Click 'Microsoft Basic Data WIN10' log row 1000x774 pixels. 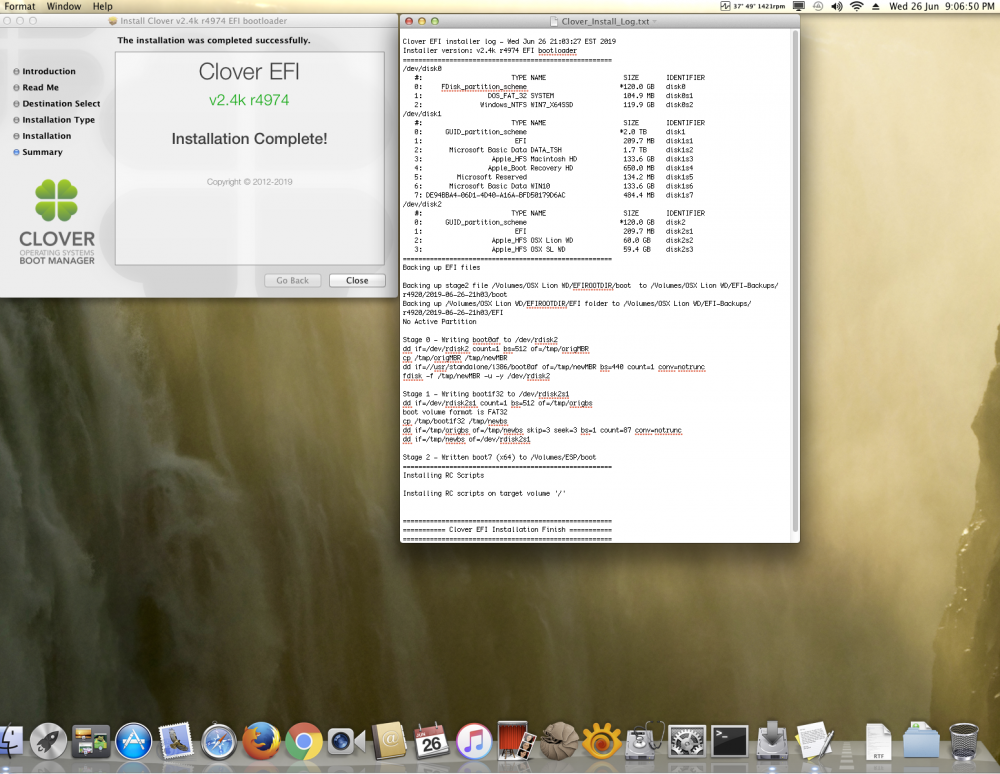click(x=554, y=186)
